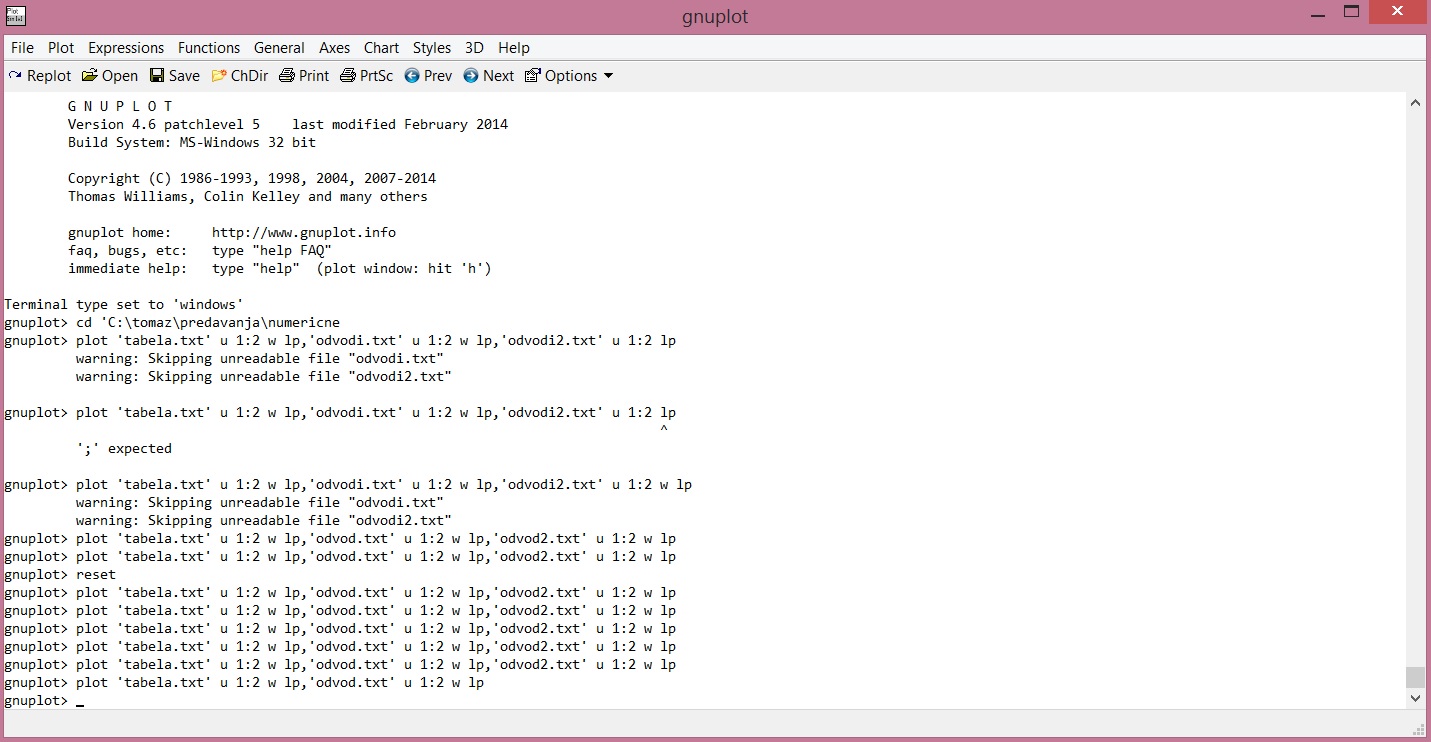Viewport: 1431px width, 742px height.
Task: Click the scrollbar up arrow
Action: (1415, 103)
